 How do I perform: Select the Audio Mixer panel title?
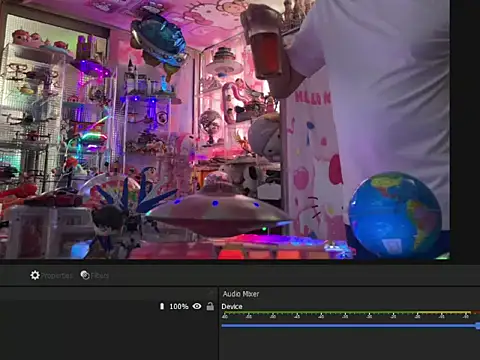(241, 294)
